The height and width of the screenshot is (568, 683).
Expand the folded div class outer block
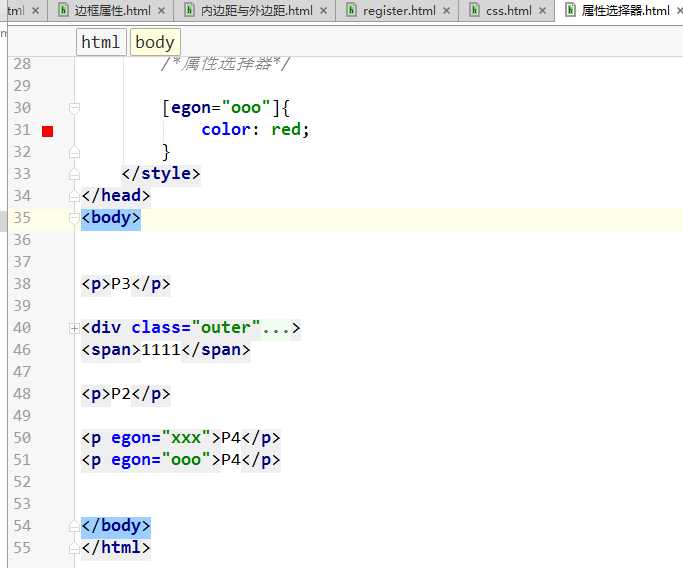point(74,328)
